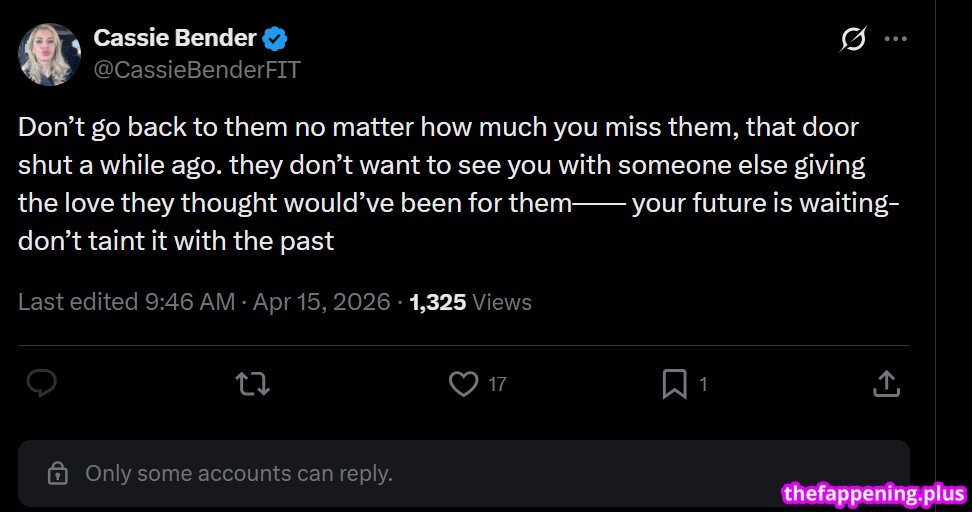972x512 pixels.
Task: Click the padlock icon in reply notice
Action: (58, 473)
